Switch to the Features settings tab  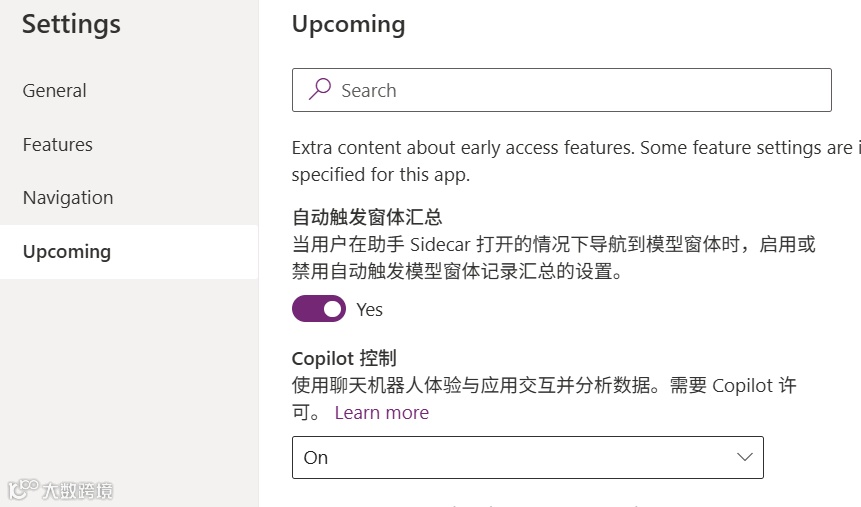click(58, 145)
